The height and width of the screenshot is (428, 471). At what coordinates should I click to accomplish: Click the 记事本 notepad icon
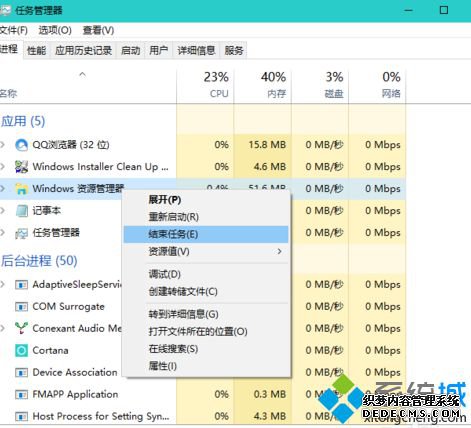tap(22, 211)
